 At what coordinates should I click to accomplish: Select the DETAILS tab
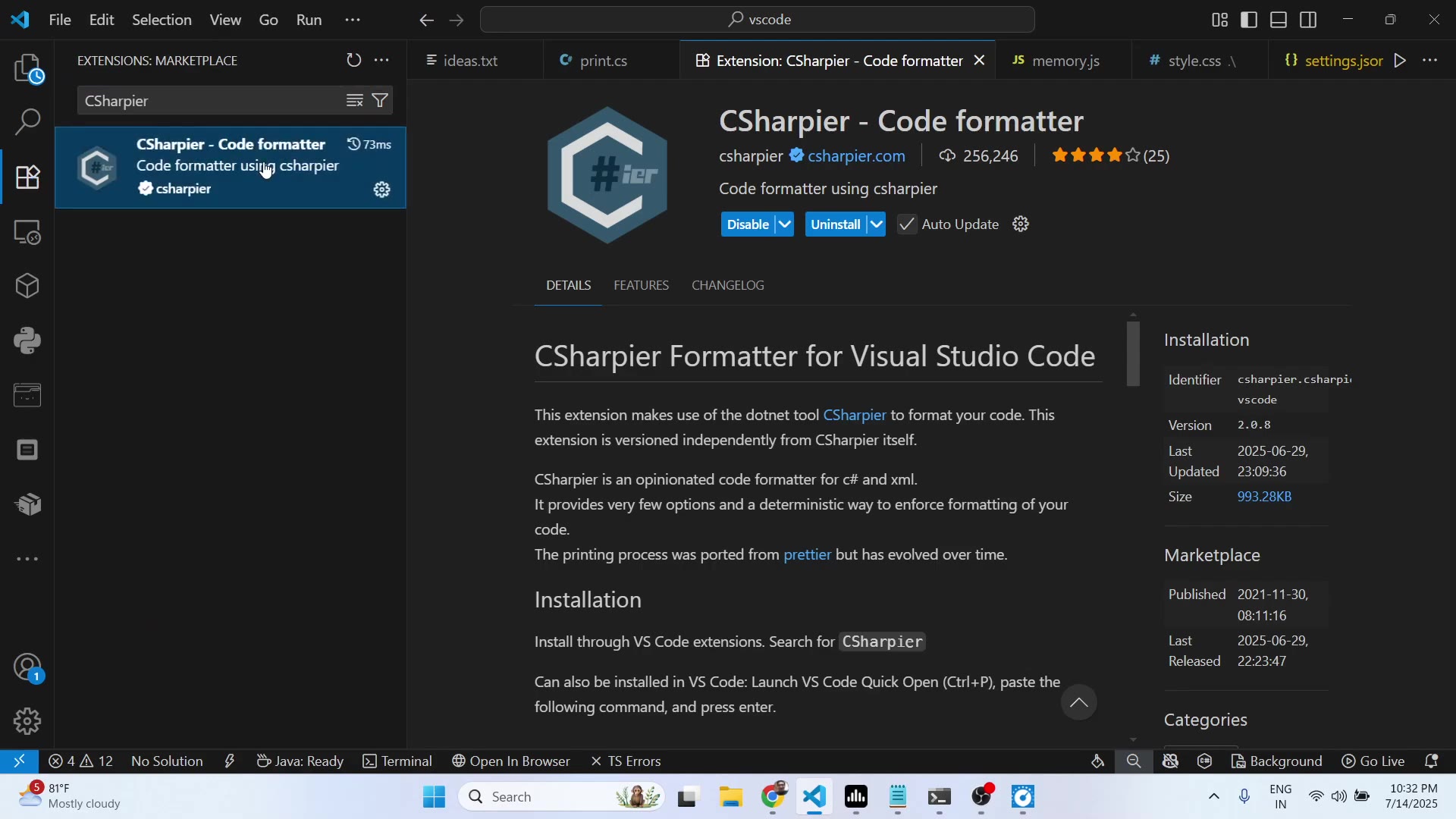[569, 286]
